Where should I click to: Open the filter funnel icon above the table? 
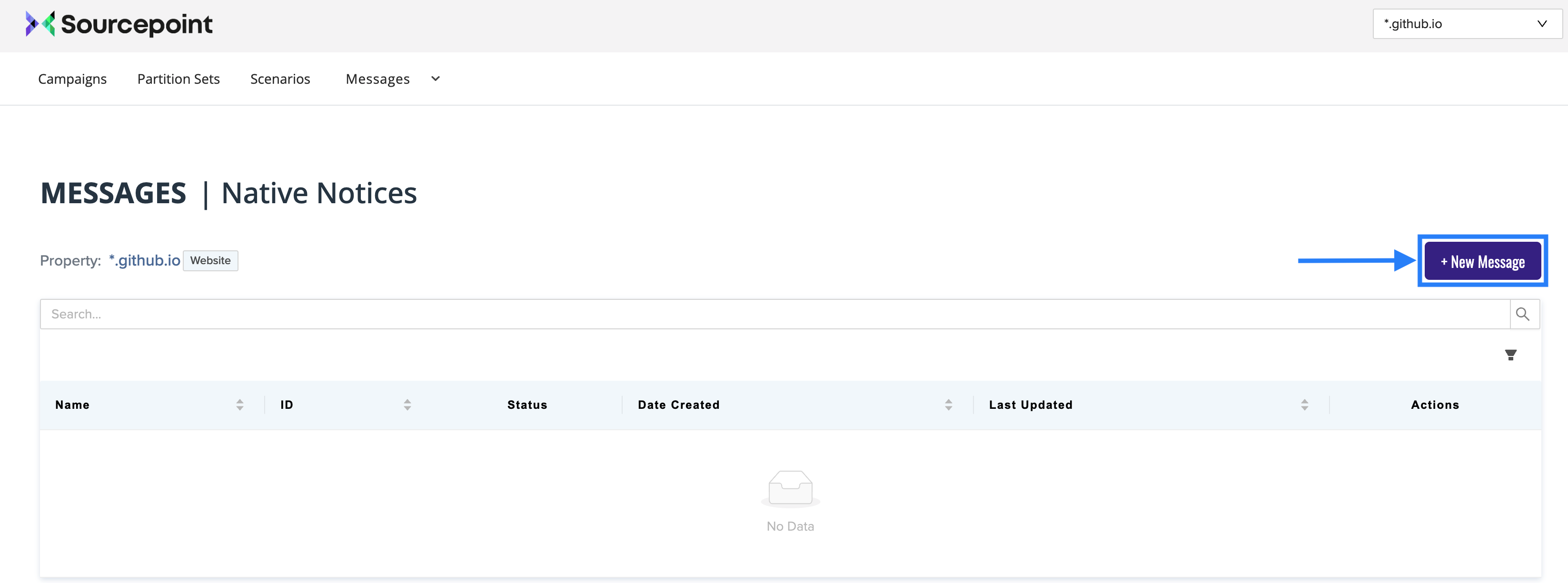click(x=1511, y=355)
